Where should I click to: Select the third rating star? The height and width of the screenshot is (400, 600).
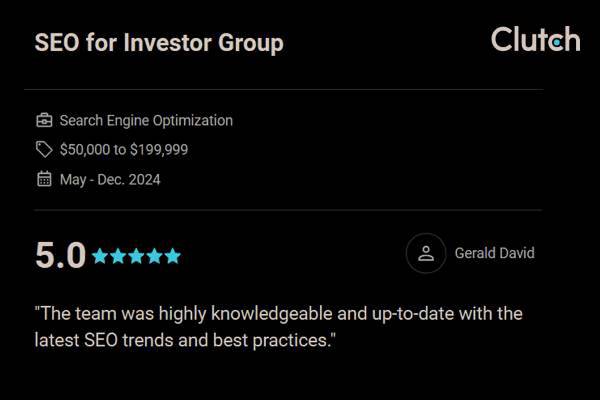point(136,256)
